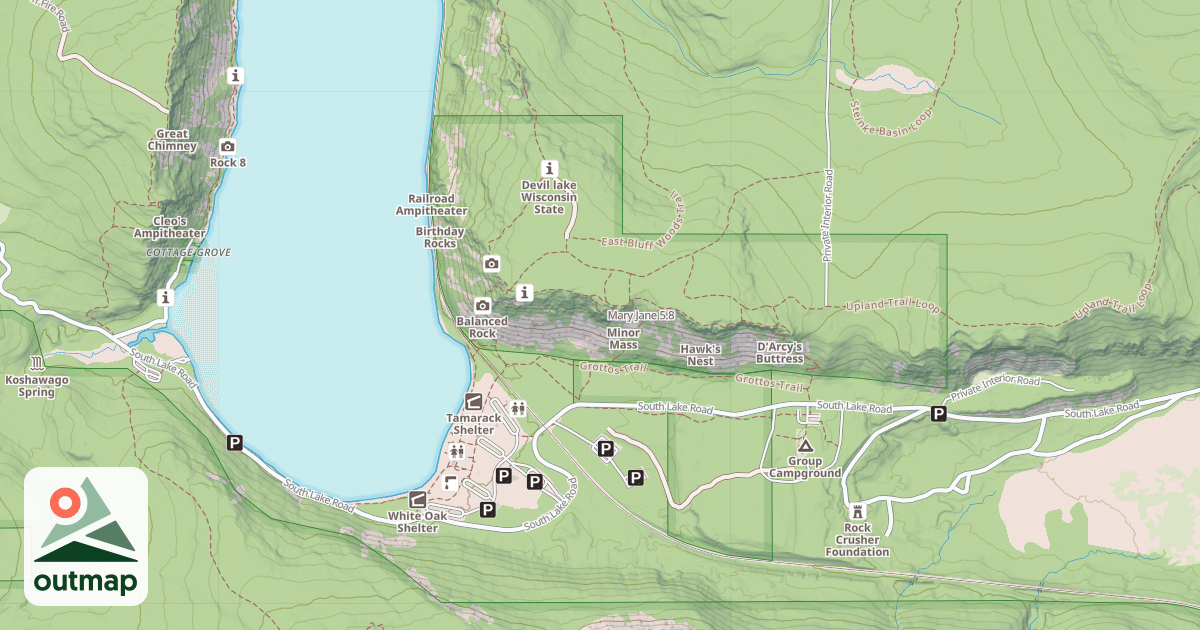The width and height of the screenshot is (1200, 630).
Task: Click parking icon nearest White Oak Shelter
Action: pyautogui.click(x=488, y=510)
